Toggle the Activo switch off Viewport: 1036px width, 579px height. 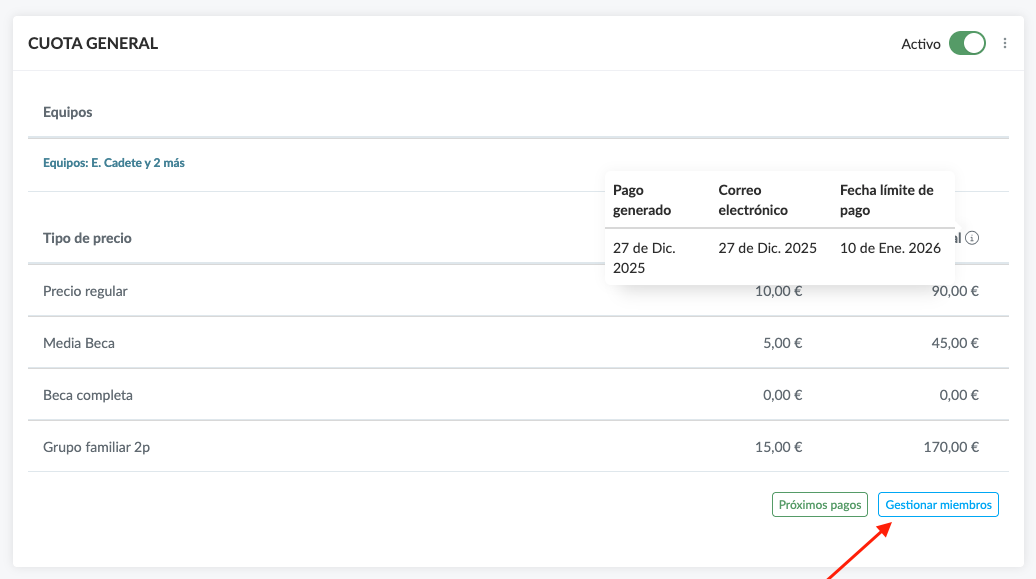[967, 43]
